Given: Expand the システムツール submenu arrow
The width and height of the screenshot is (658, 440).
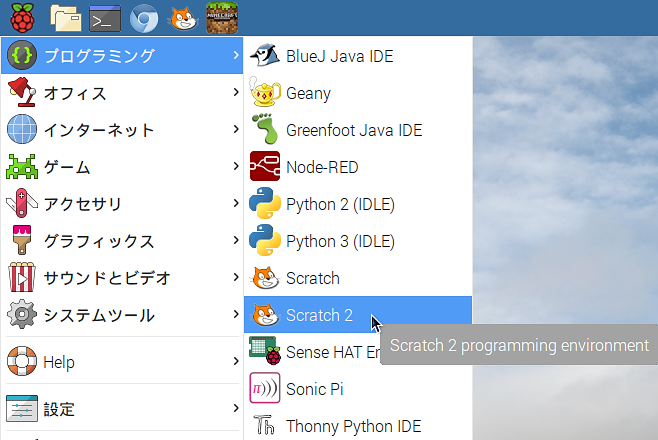Looking at the screenshot, I should coord(236,314).
